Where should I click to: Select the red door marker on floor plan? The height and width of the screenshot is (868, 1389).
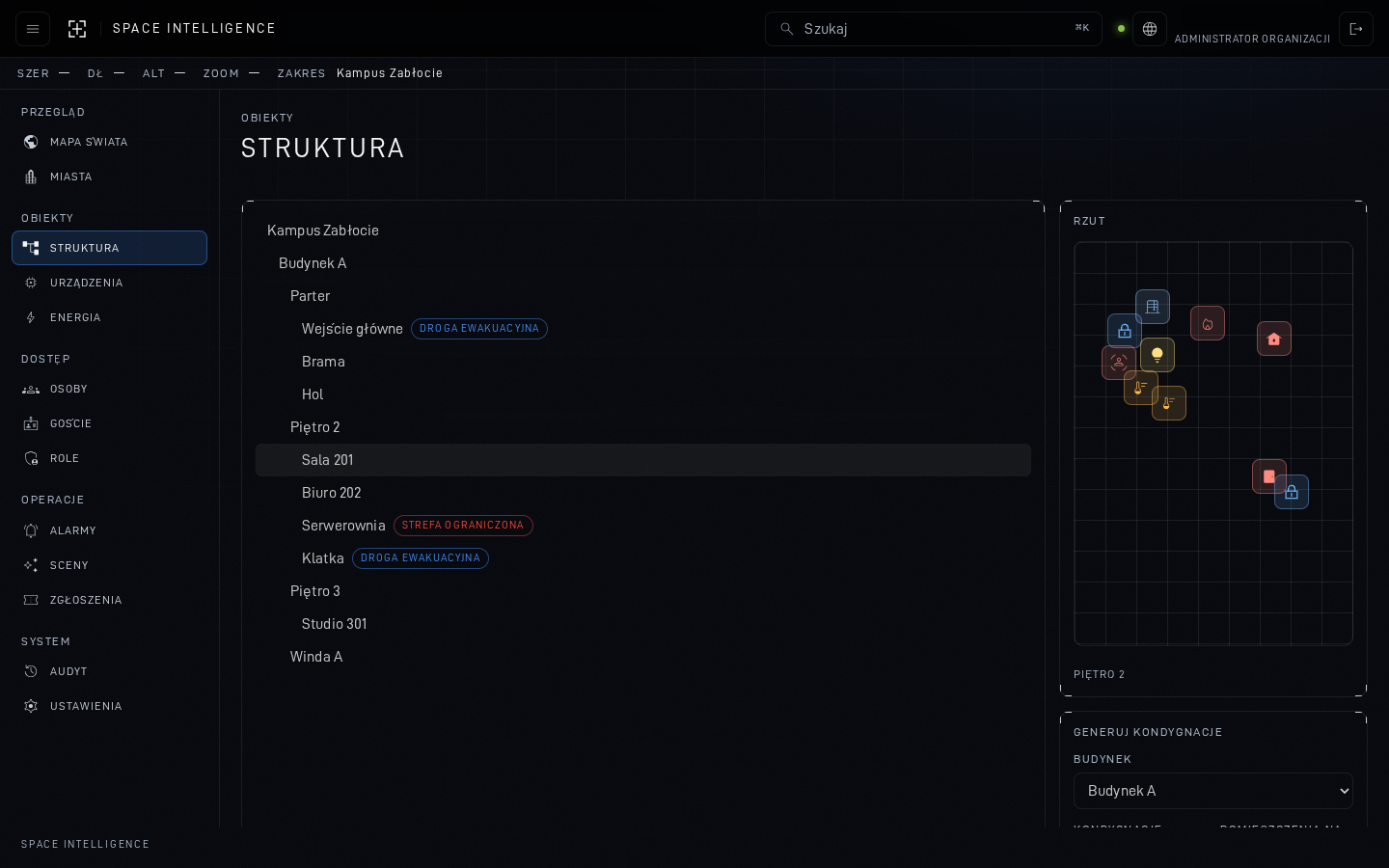coord(1269,476)
